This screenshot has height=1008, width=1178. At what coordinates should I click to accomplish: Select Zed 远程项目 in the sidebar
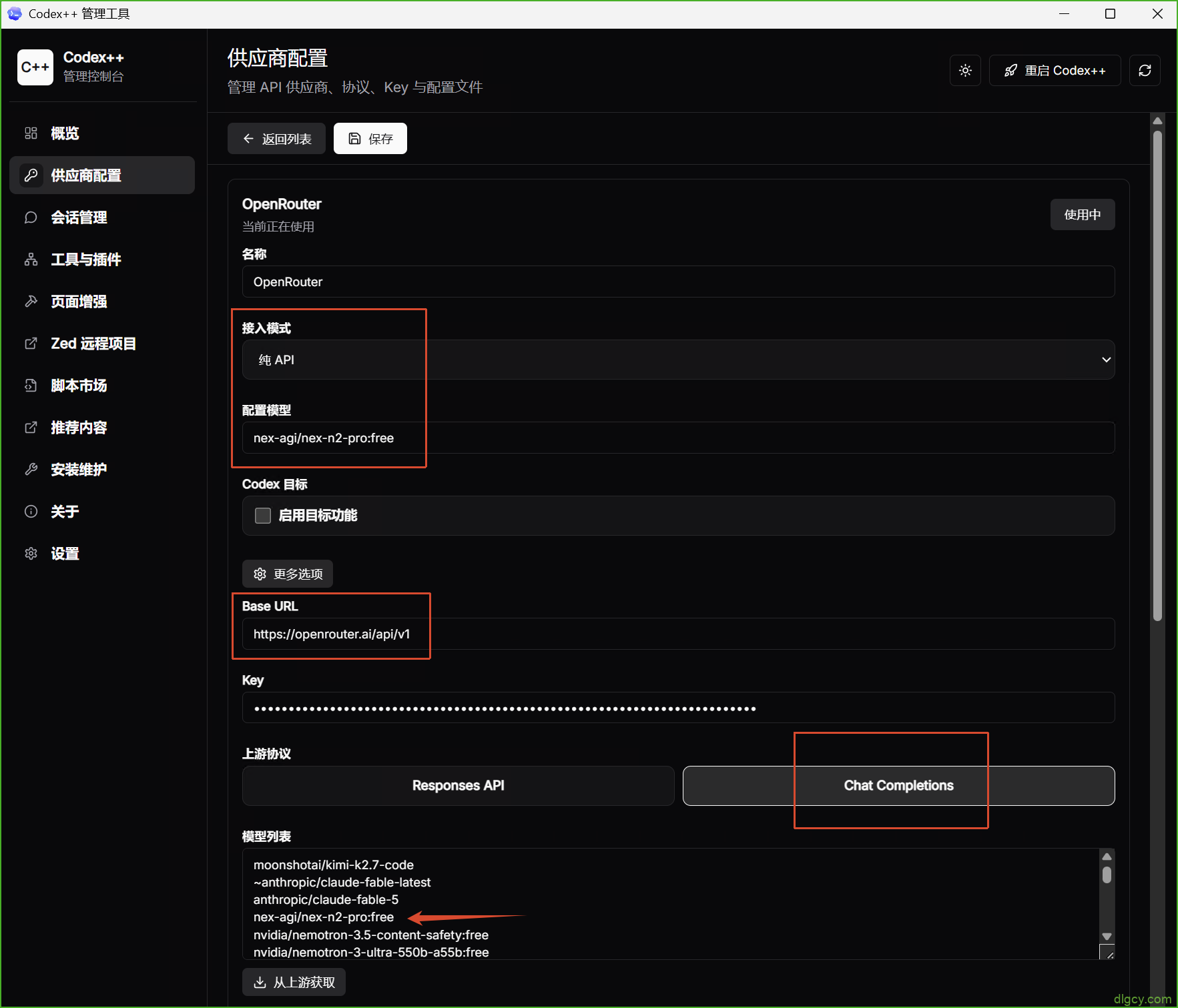(102, 344)
